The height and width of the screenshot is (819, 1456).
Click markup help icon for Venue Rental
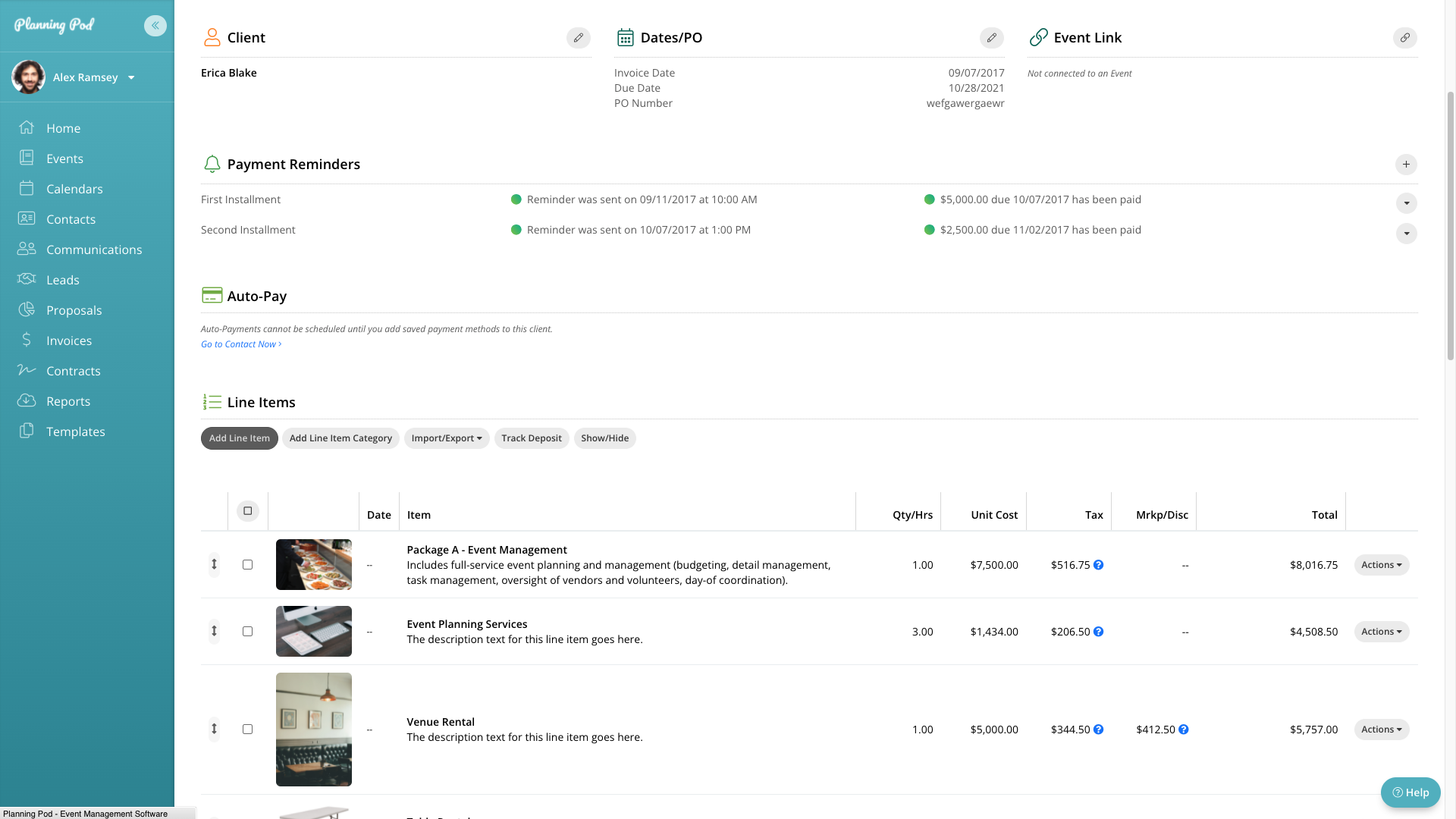[x=1183, y=730]
